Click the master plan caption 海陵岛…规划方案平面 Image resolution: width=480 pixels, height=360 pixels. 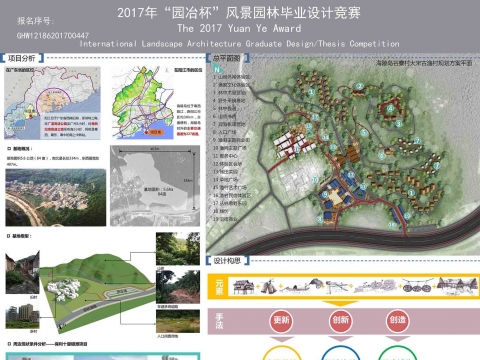pos(424,63)
